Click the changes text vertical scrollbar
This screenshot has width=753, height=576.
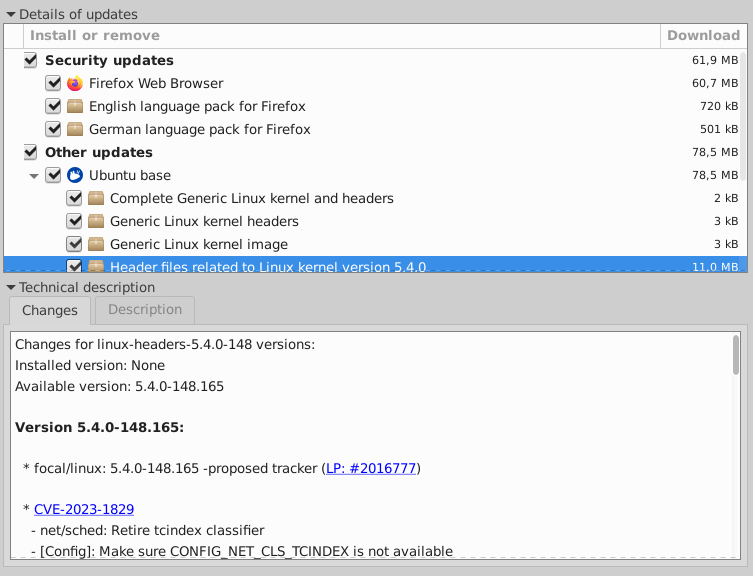736,355
